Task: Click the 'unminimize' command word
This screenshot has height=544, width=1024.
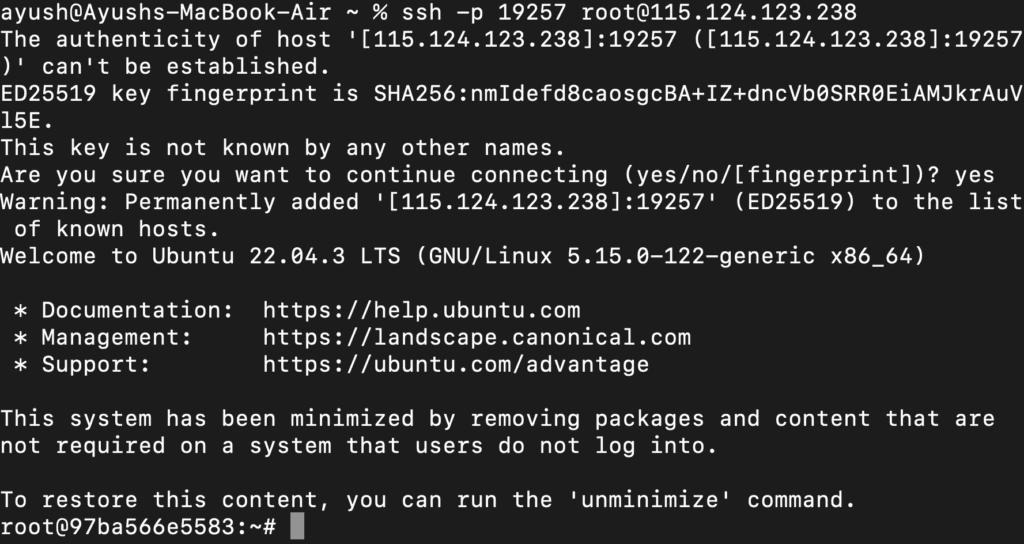Action: click(650, 500)
